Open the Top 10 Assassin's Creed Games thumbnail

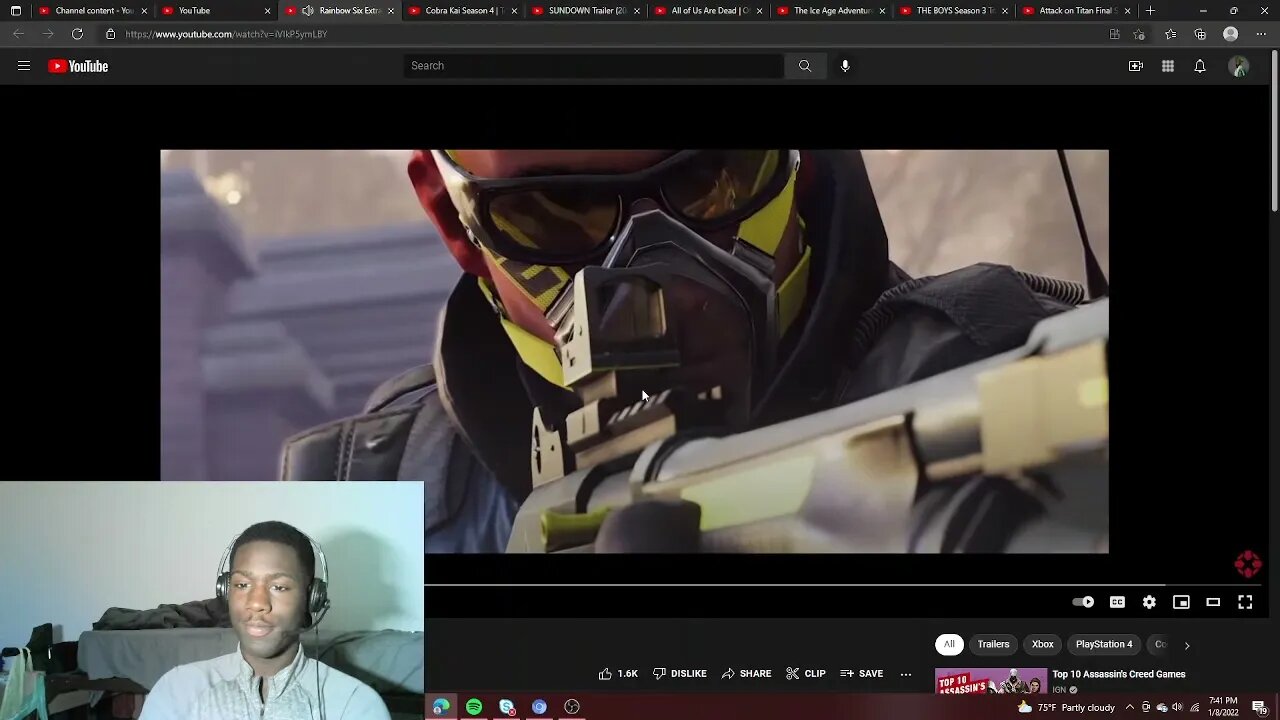[991, 682]
